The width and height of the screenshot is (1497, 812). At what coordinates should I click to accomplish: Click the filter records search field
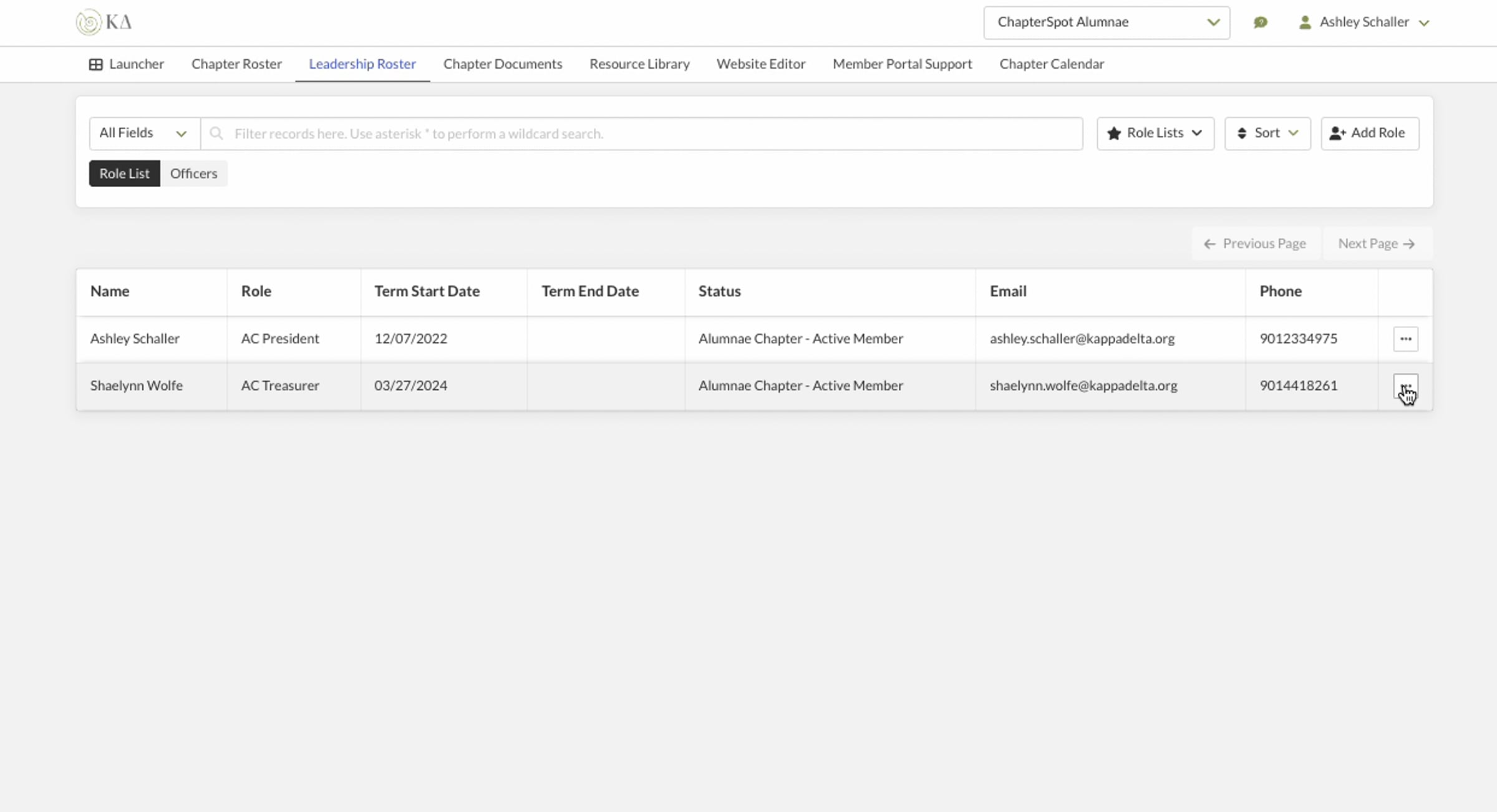[x=649, y=133]
